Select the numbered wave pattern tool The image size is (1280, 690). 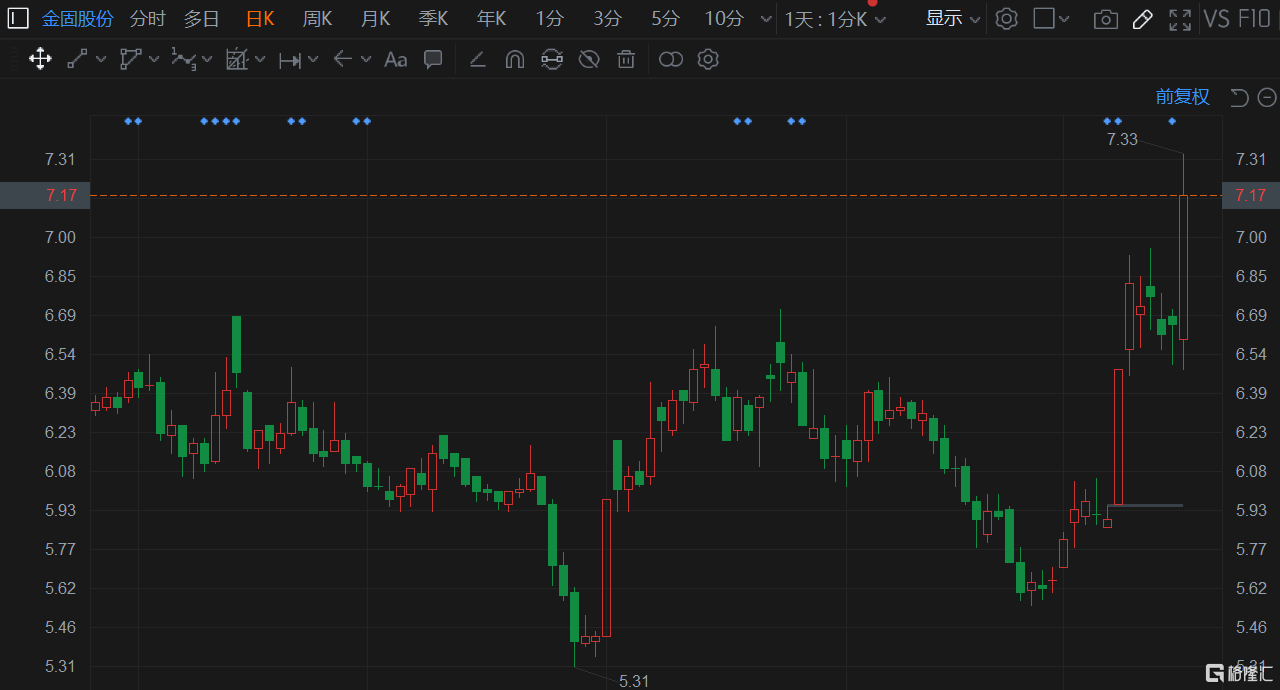tap(184, 59)
